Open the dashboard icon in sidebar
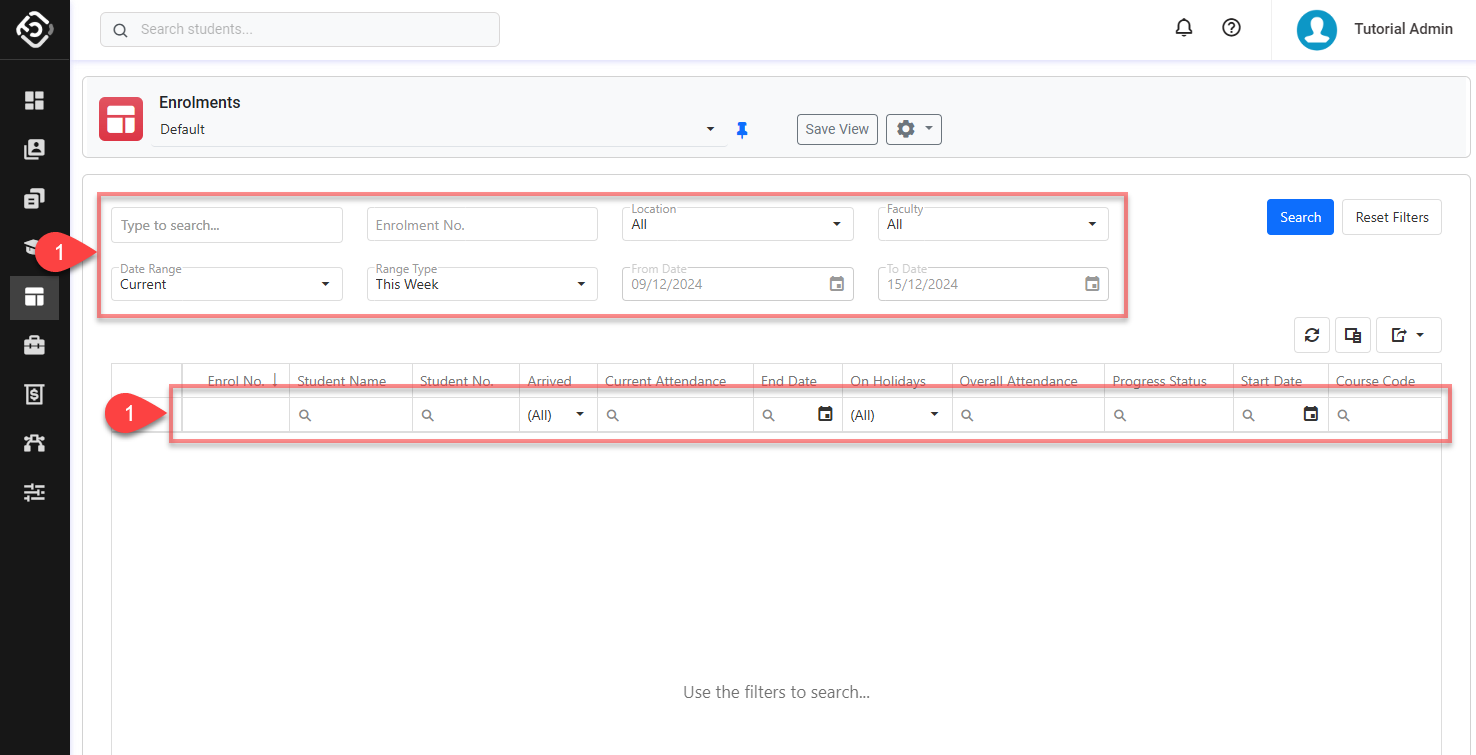The width and height of the screenshot is (1476, 755). point(35,100)
